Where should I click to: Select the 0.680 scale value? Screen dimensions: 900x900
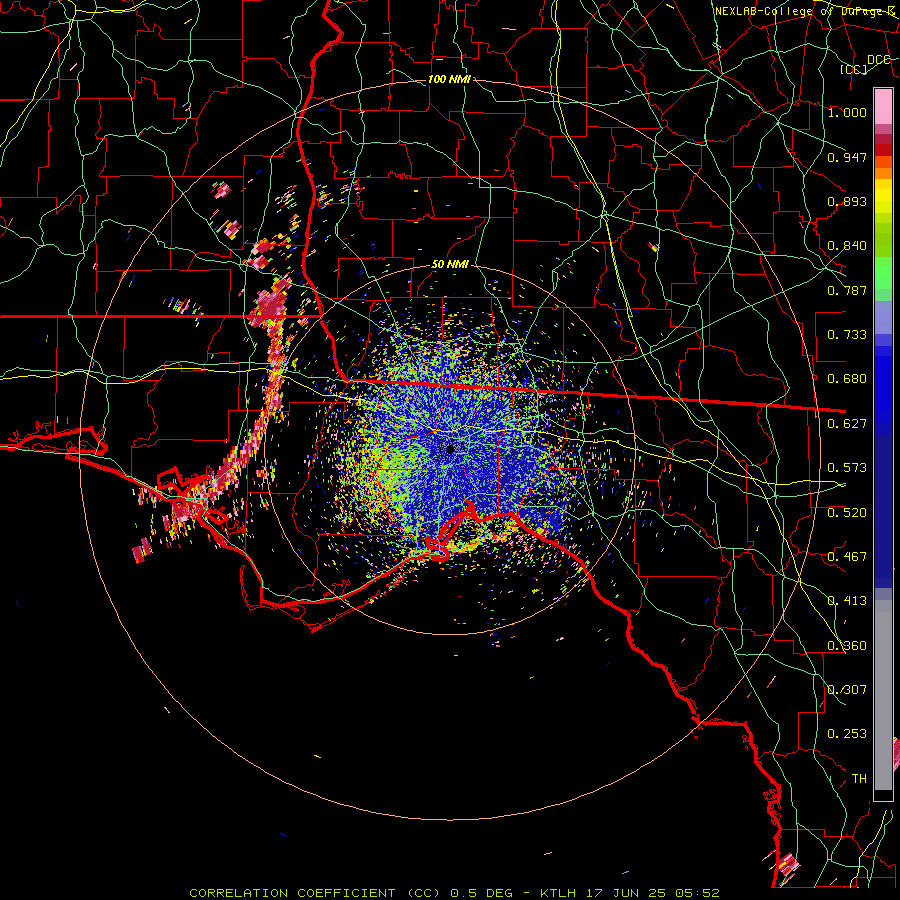(x=847, y=379)
